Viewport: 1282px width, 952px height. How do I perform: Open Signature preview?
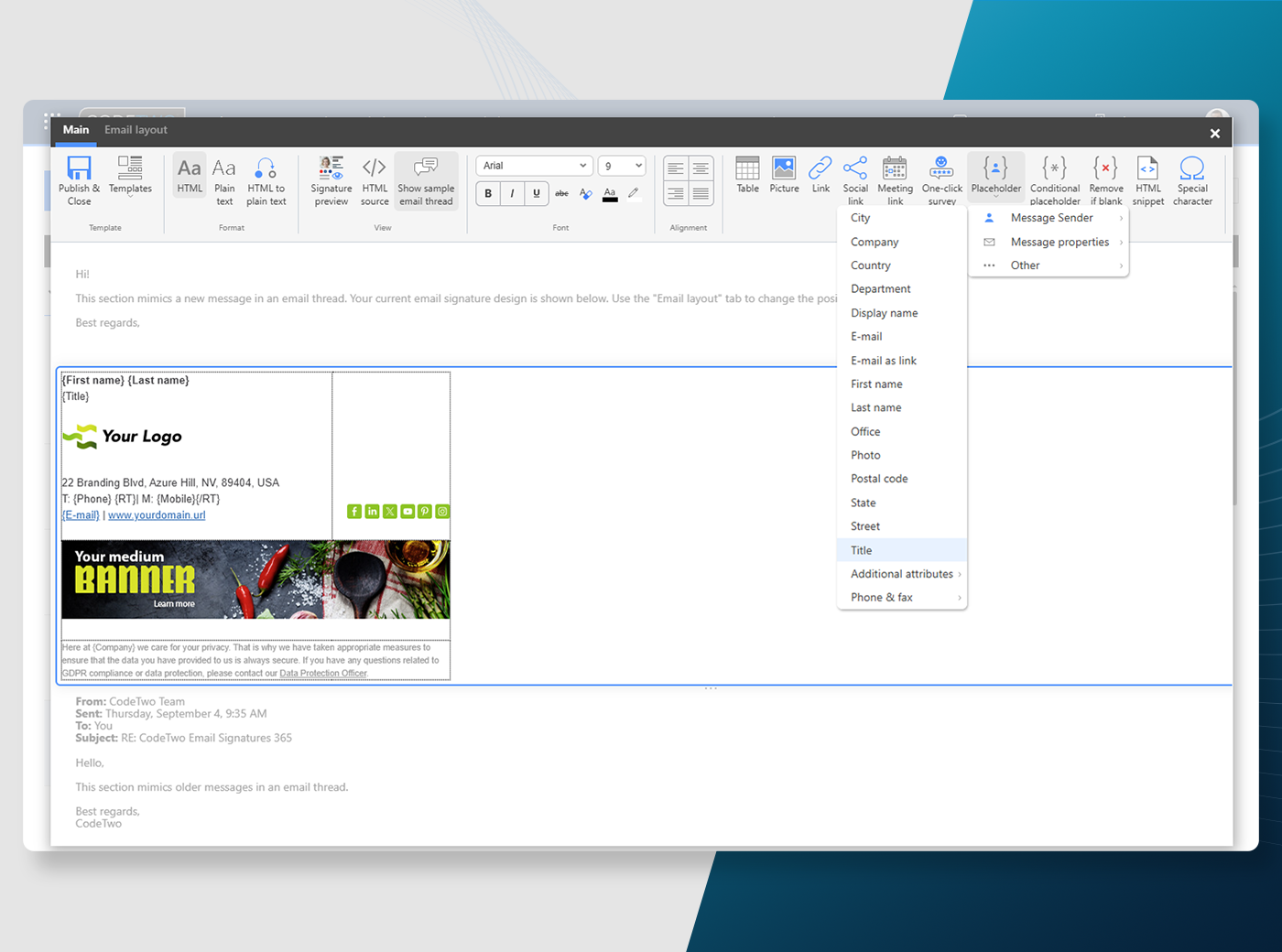(331, 181)
